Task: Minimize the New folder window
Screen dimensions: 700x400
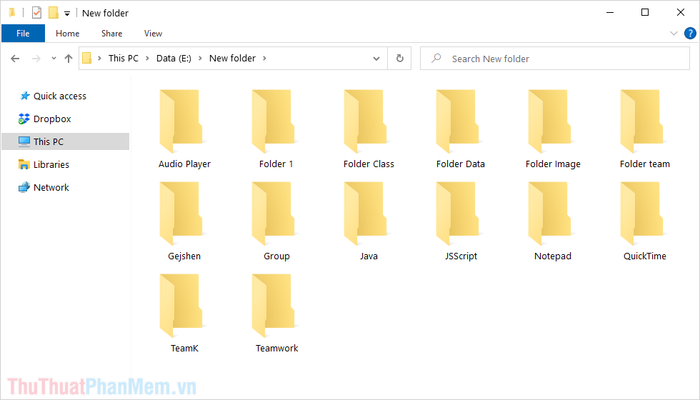Action: click(x=610, y=12)
